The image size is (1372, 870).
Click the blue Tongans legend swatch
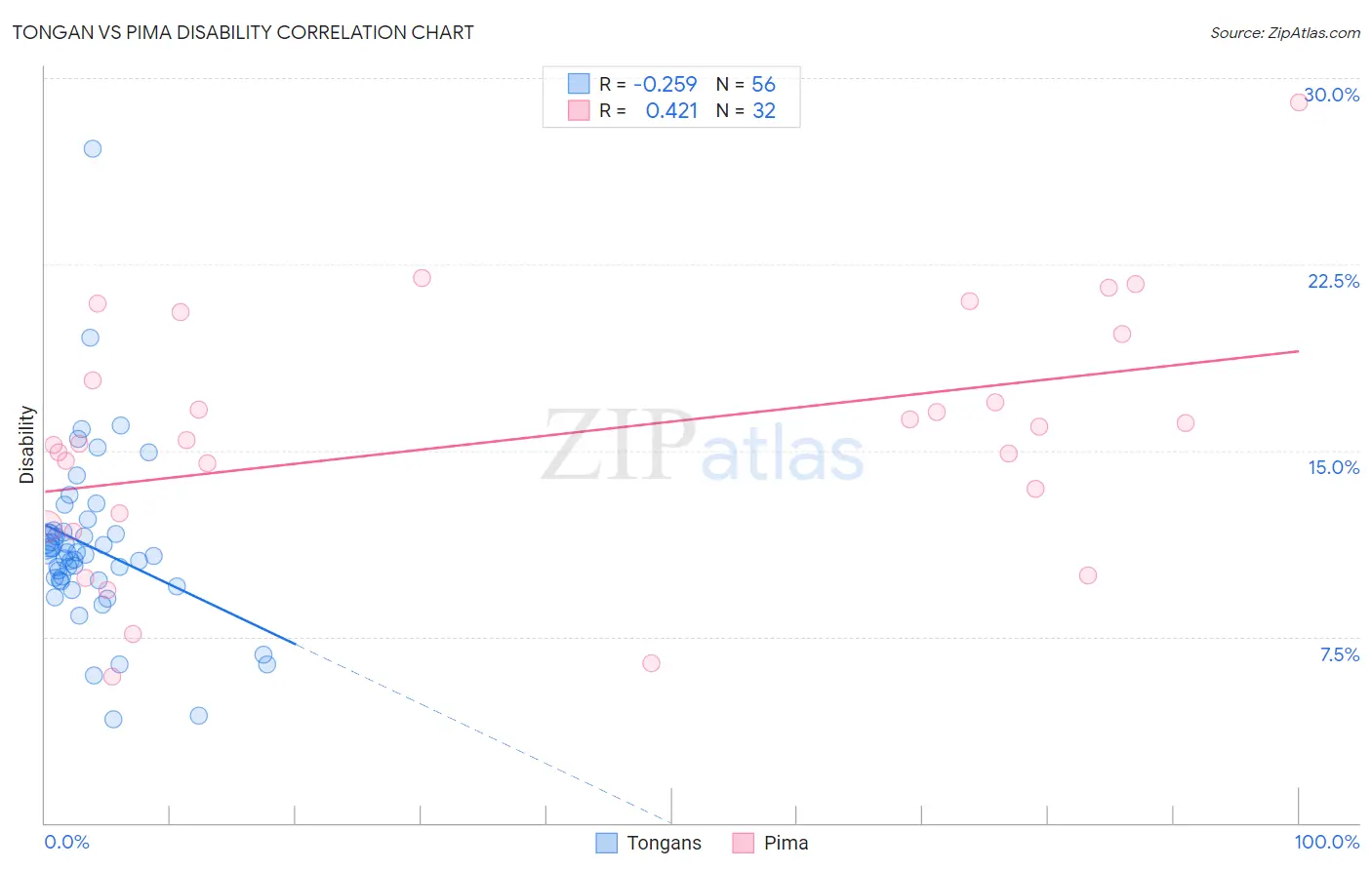(x=606, y=843)
